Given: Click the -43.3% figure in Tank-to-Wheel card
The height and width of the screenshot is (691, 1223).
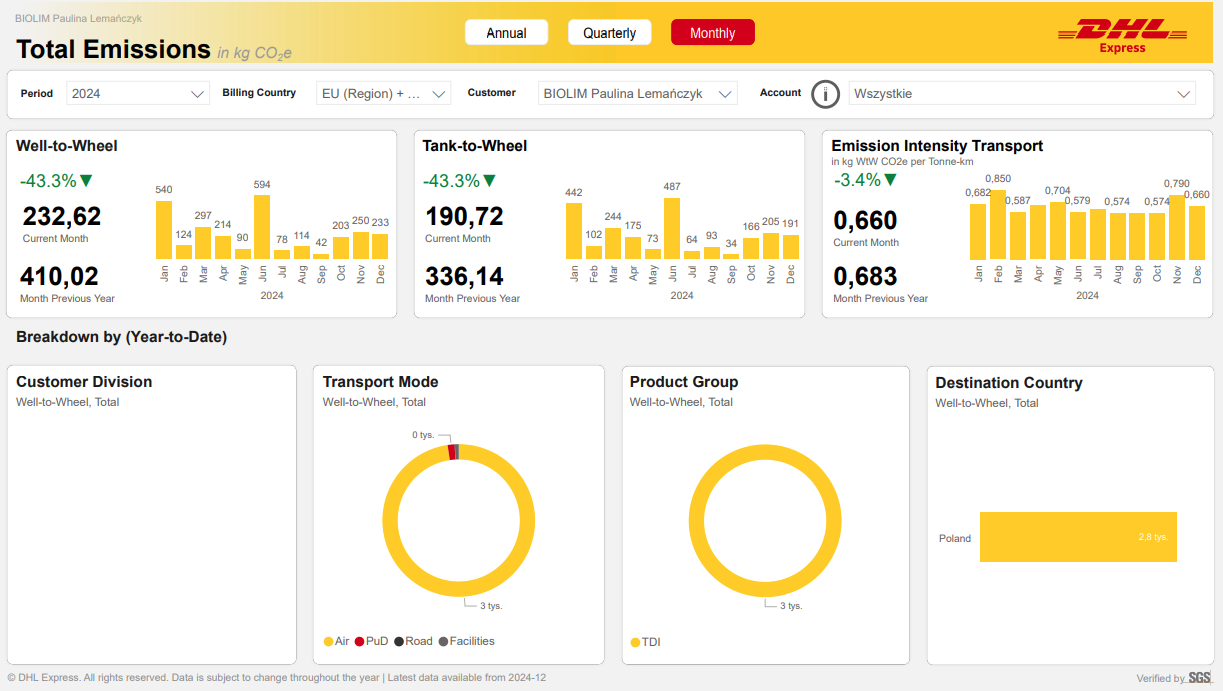Looking at the screenshot, I should [x=451, y=181].
